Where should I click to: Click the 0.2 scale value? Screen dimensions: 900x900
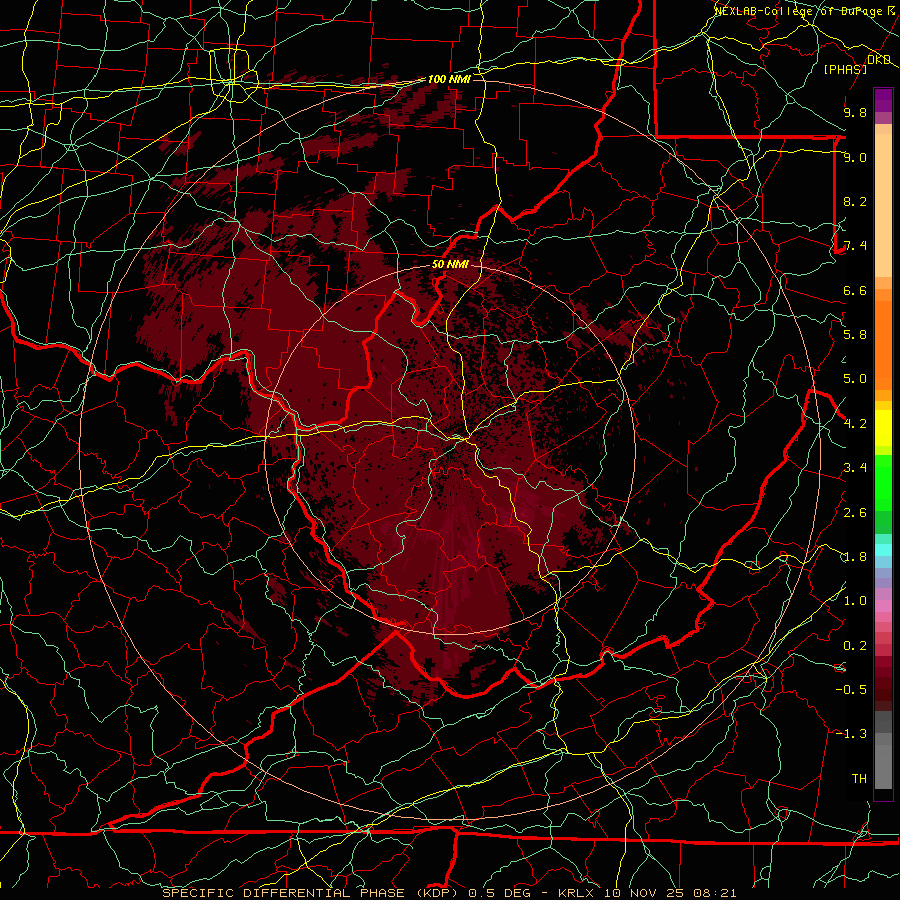[855, 646]
